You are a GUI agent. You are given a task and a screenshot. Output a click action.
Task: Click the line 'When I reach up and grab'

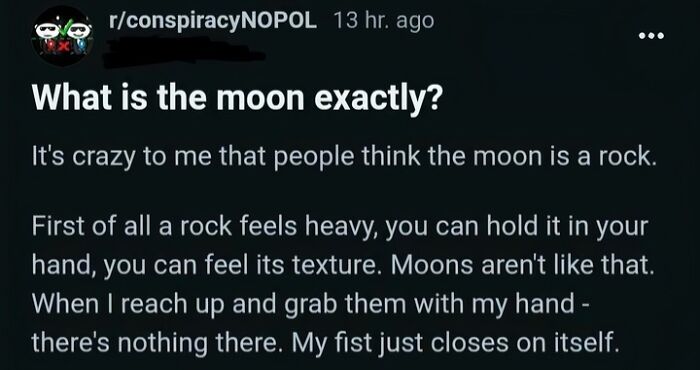tap(311, 304)
